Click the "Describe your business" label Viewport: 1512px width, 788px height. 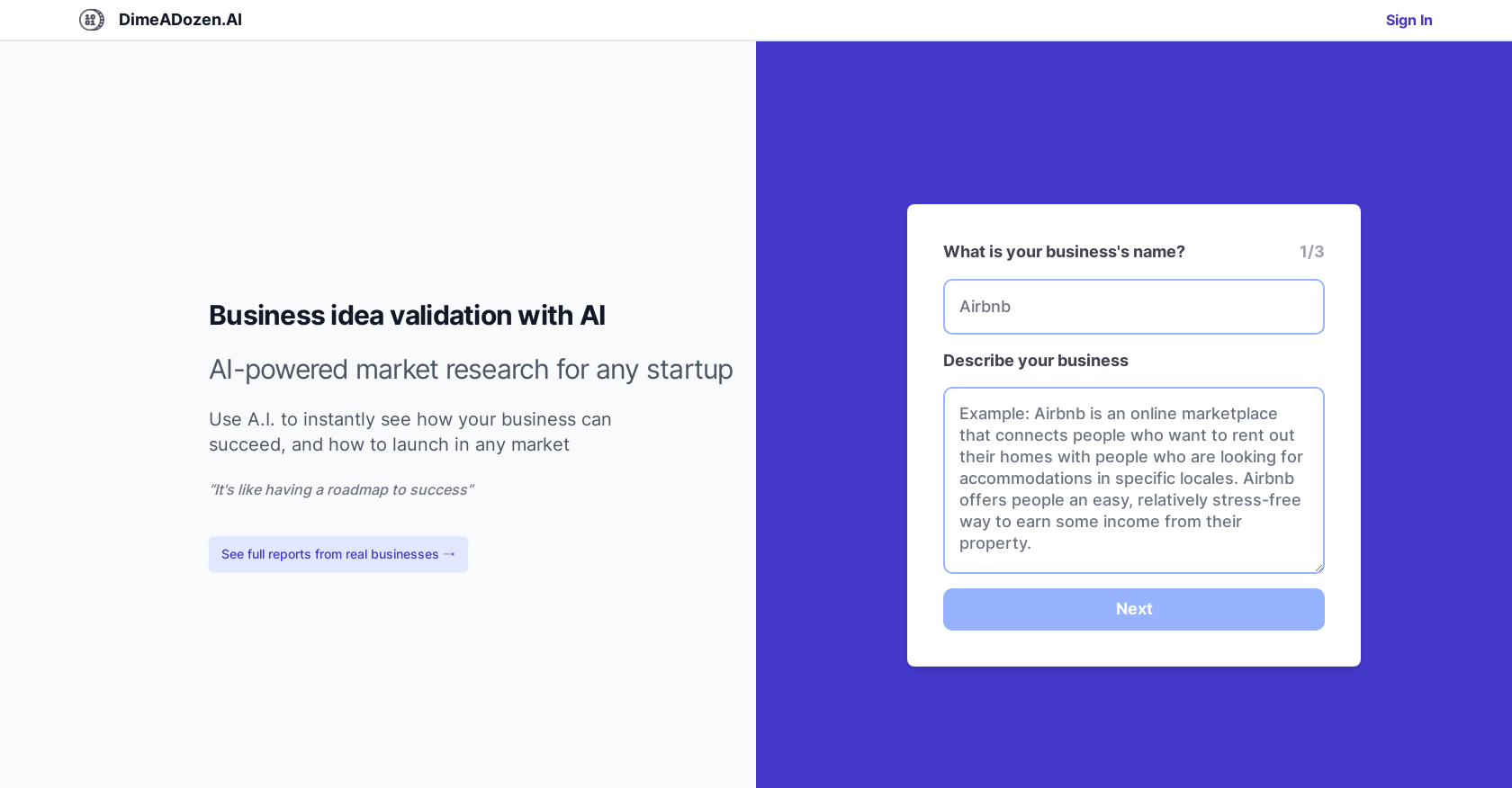[x=1035, y=361]
